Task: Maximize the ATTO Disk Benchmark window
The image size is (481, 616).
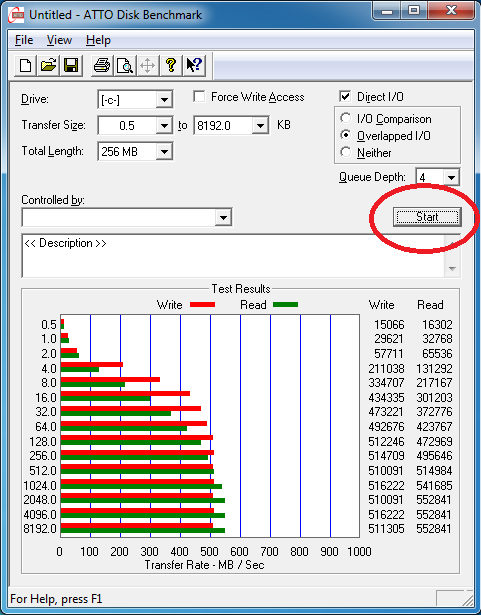Action: pos(414,10)
